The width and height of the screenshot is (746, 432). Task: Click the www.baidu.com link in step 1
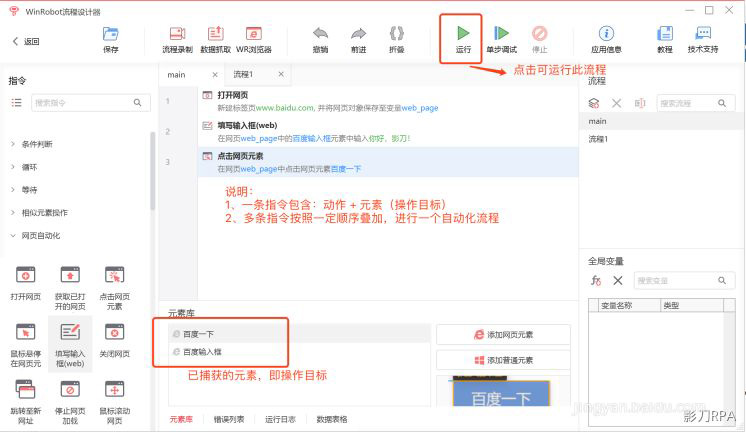point(285,108)
